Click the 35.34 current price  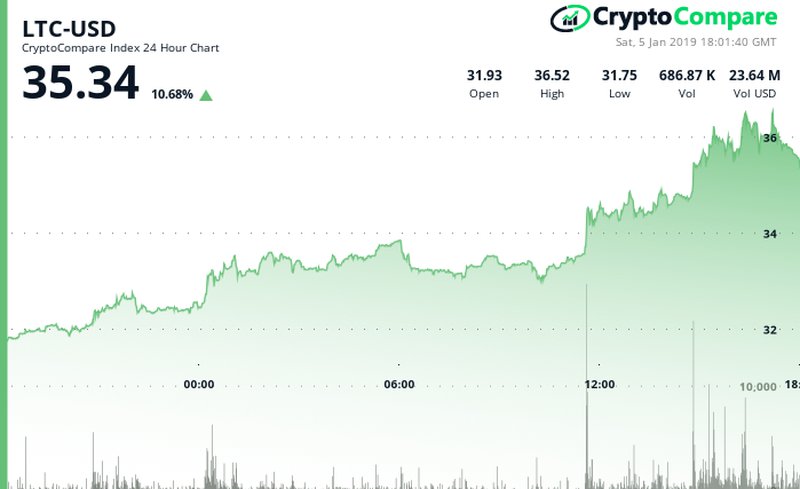[81, 83]
